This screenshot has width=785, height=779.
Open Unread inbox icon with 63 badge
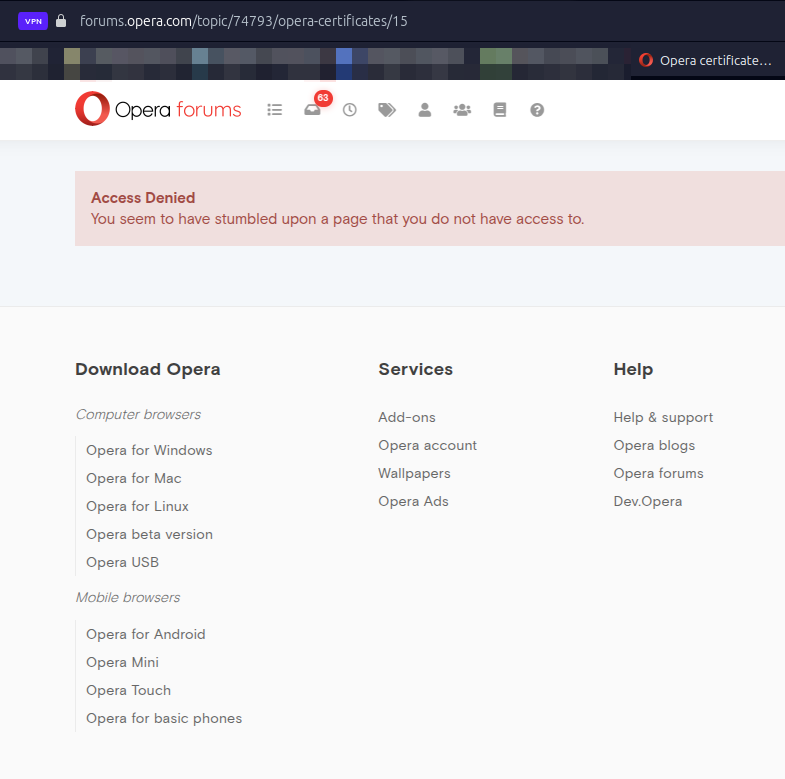[x=313, y=110]
